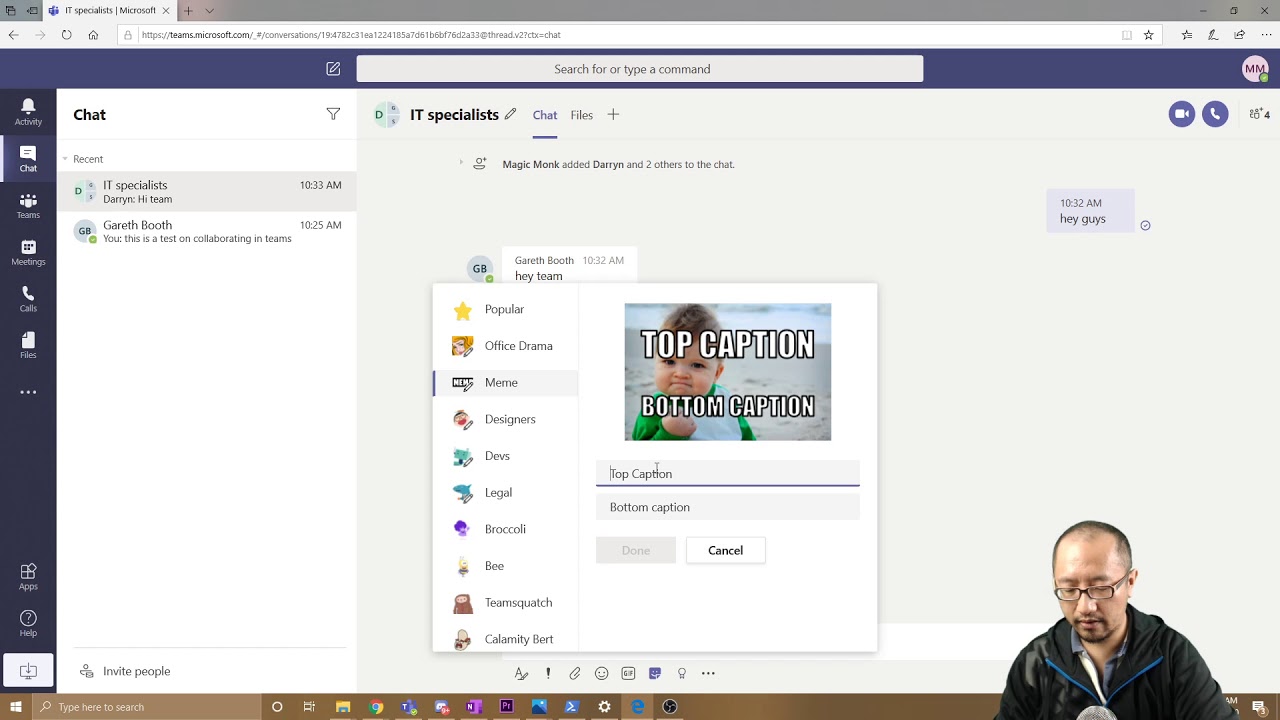
Task: Open Apps store in sidebar
Action: [28, 577]
